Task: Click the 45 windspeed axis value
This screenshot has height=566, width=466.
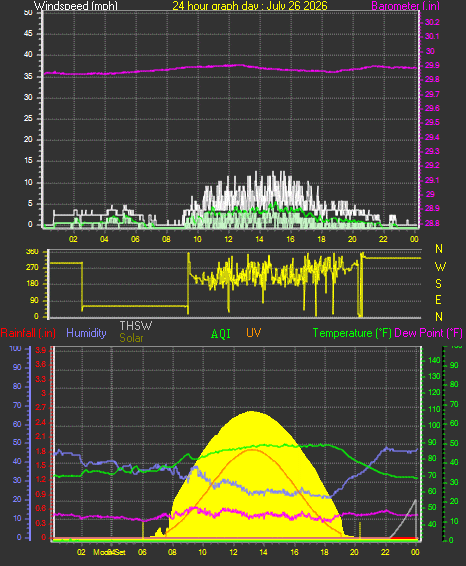Action: point(28,34)
